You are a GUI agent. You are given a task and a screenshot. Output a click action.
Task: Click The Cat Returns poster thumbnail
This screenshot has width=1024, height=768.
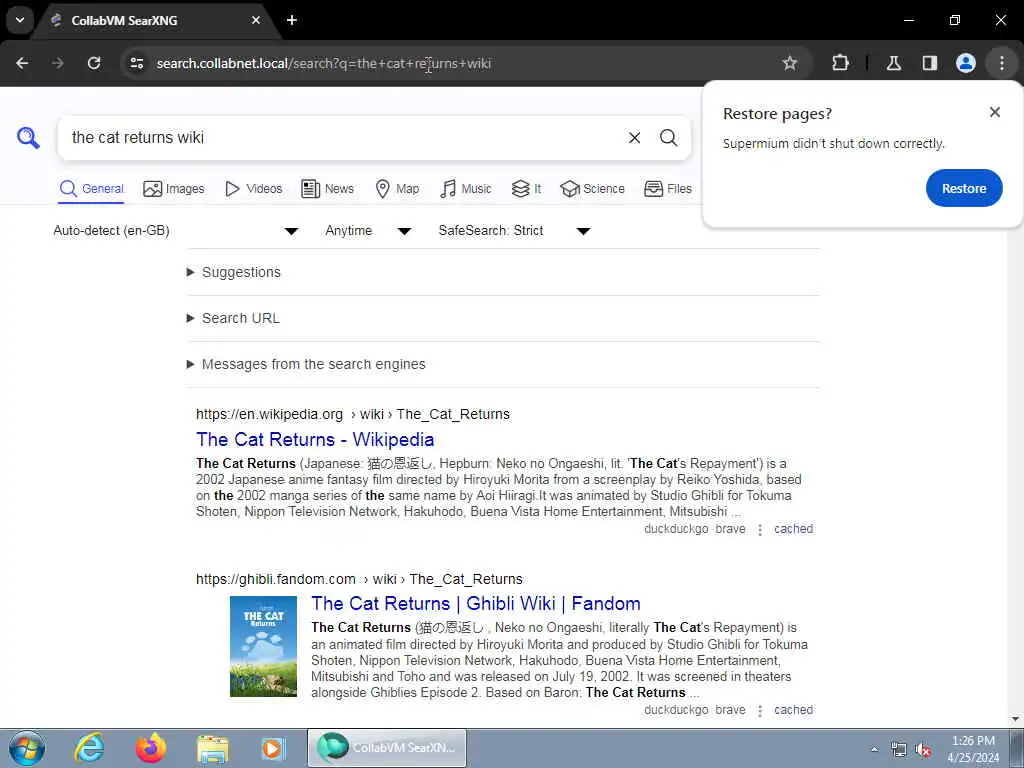[263, 646]
